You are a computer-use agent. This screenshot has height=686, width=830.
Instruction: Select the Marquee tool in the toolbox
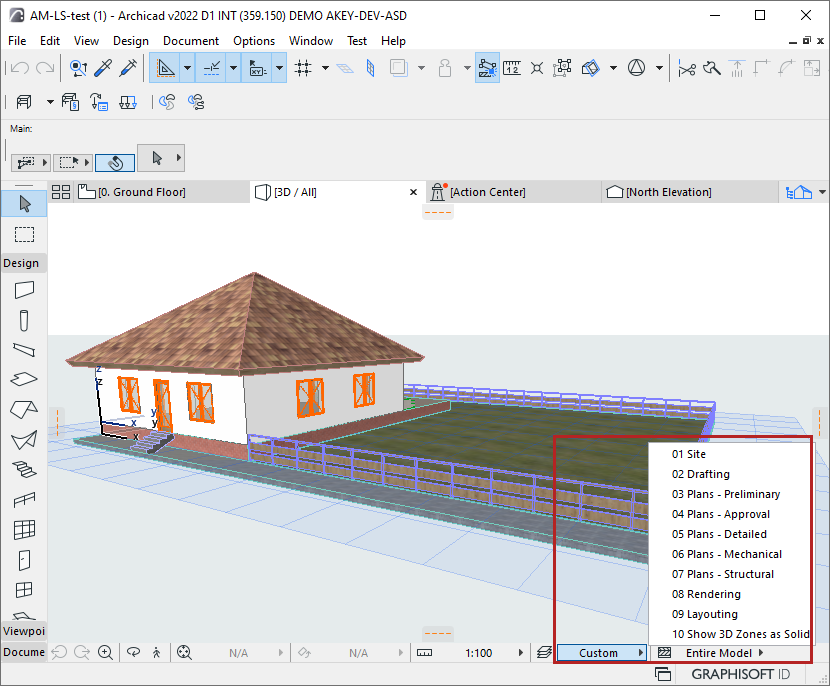click(x=24, y=234)
